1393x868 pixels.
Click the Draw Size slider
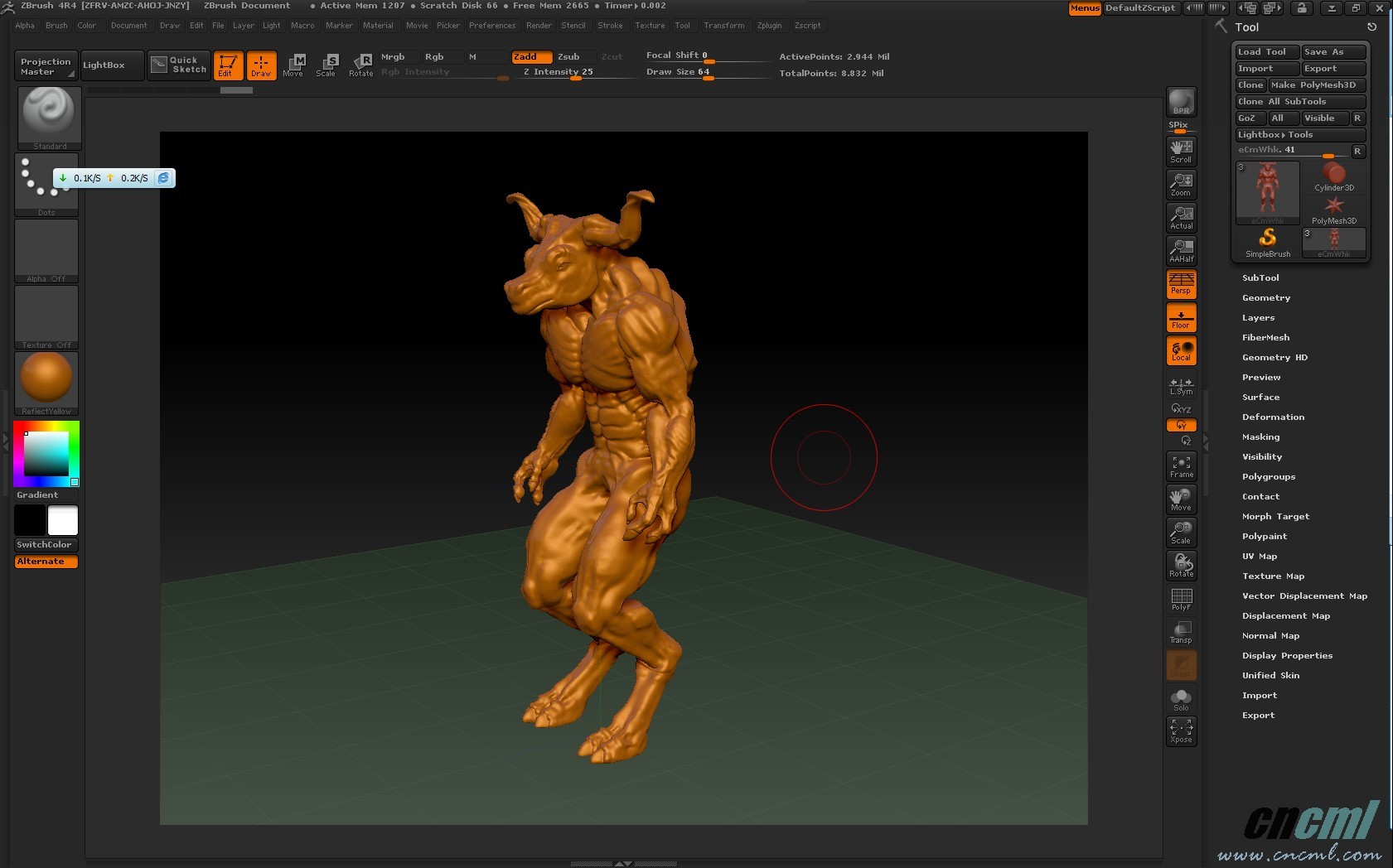[x=707, y=72]
